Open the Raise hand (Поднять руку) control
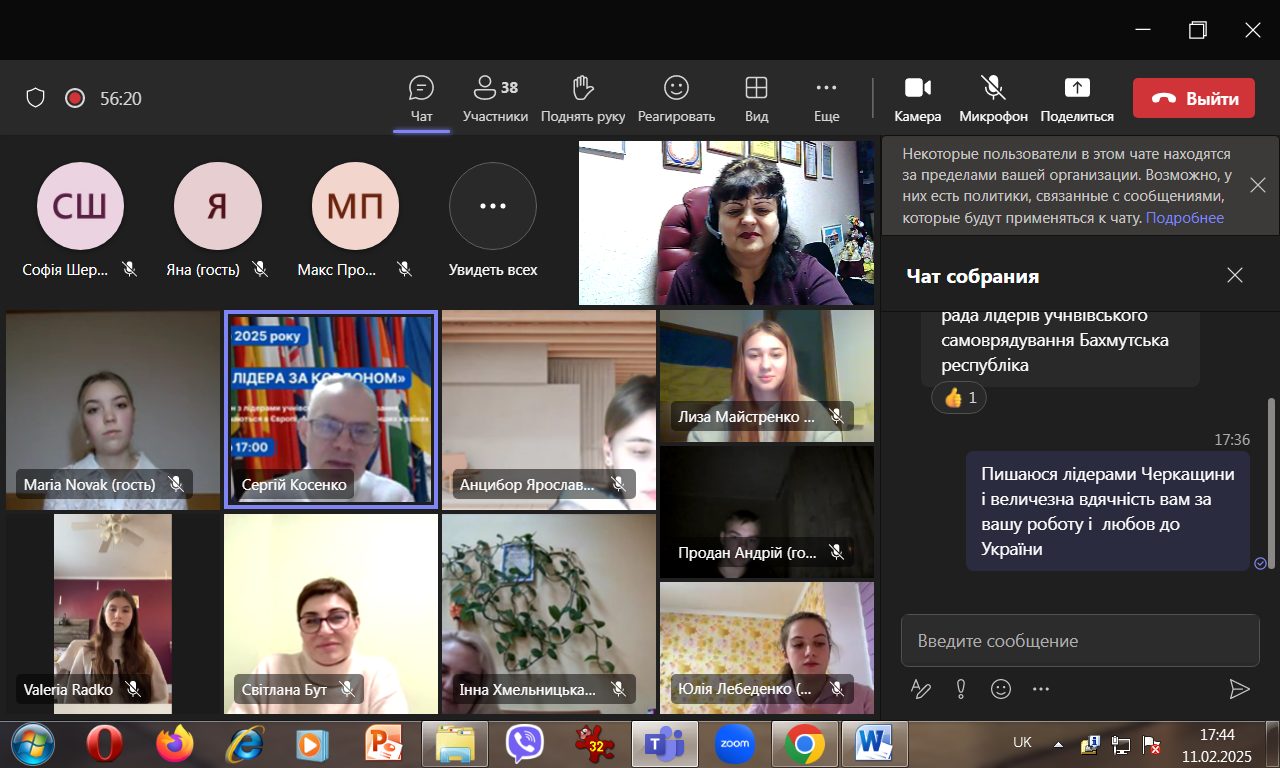The height and width of the screenshot is (768, 1280). pos(583,98)
